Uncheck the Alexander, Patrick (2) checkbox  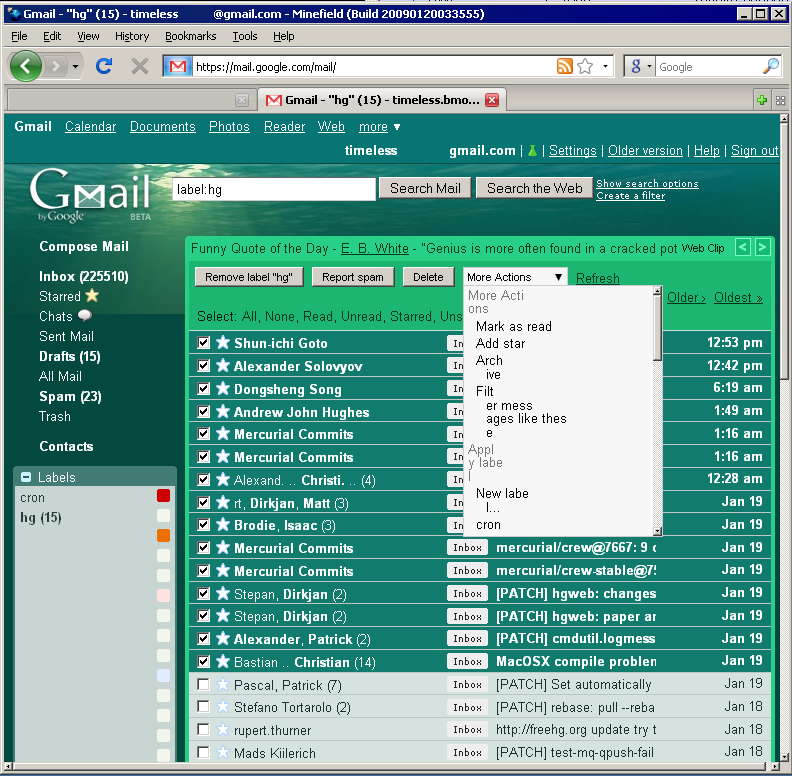(204, 639)
